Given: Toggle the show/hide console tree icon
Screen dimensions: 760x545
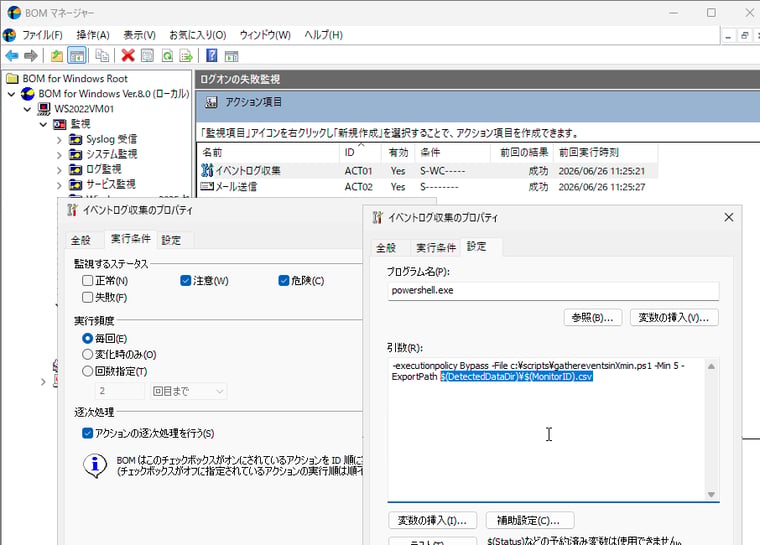Looking at the screenshot, I should tap(77, 56).
